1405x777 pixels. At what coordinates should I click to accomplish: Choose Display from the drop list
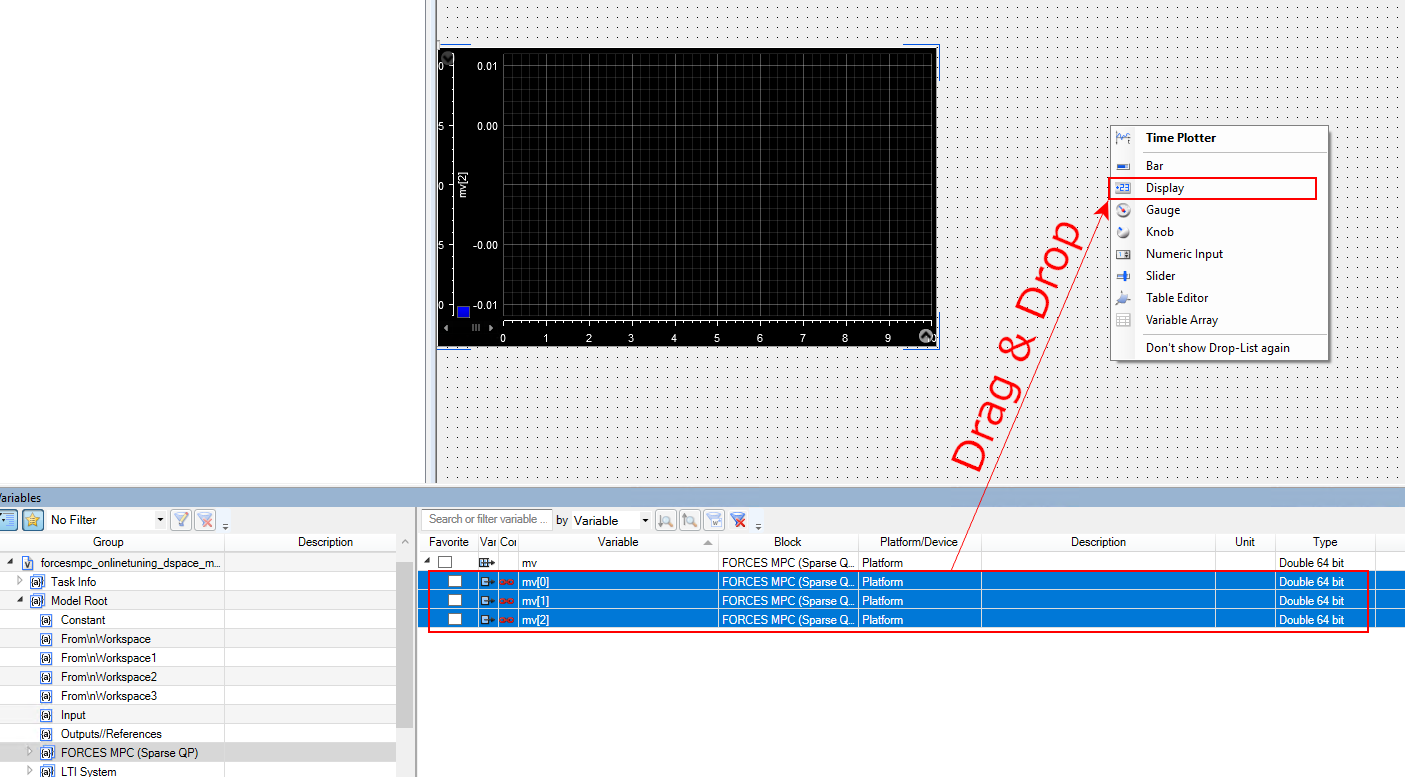(1165, 188)
